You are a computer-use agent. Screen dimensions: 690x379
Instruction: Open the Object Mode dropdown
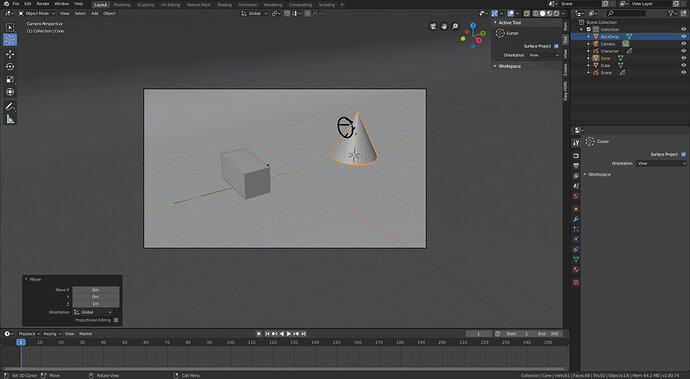click(x=37, y=14)
